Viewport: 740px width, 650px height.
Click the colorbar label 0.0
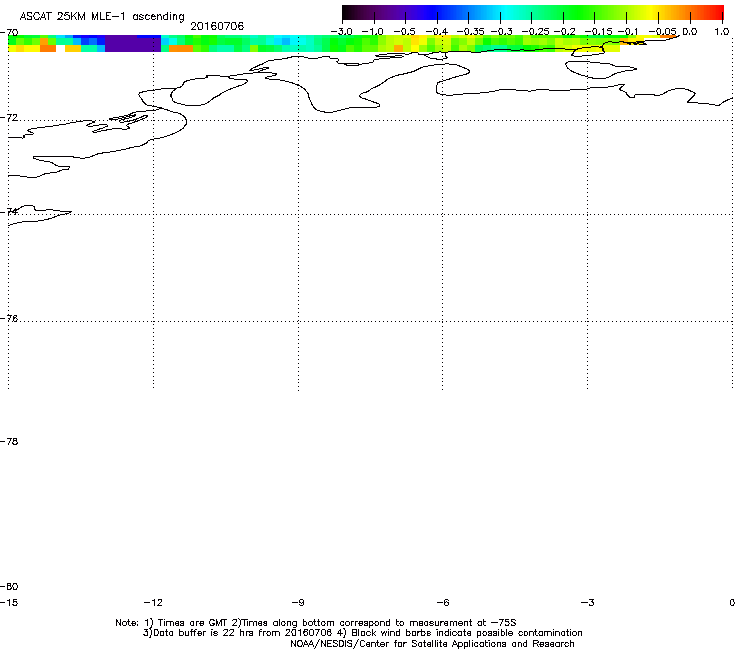690,32
